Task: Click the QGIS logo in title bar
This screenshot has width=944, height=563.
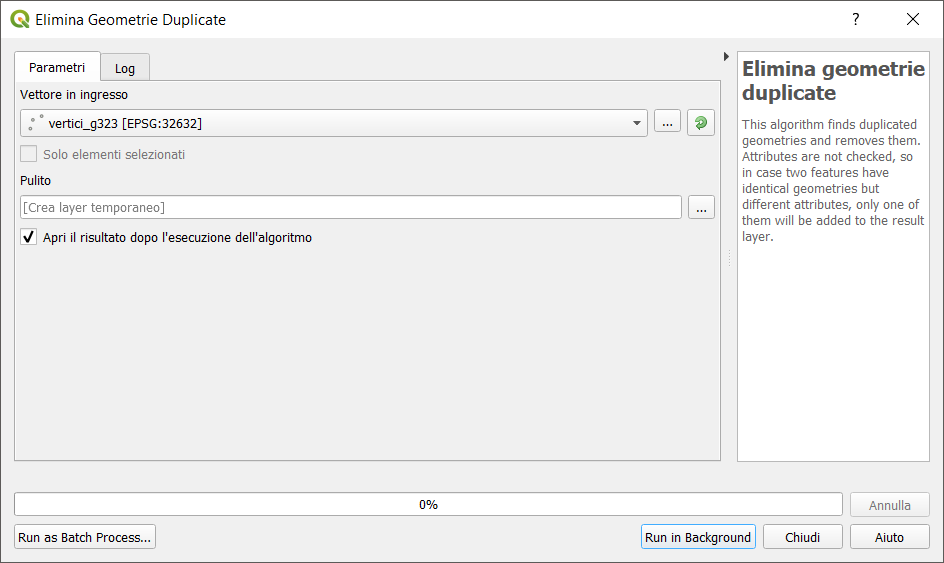Action: click(x=20, y=19)
